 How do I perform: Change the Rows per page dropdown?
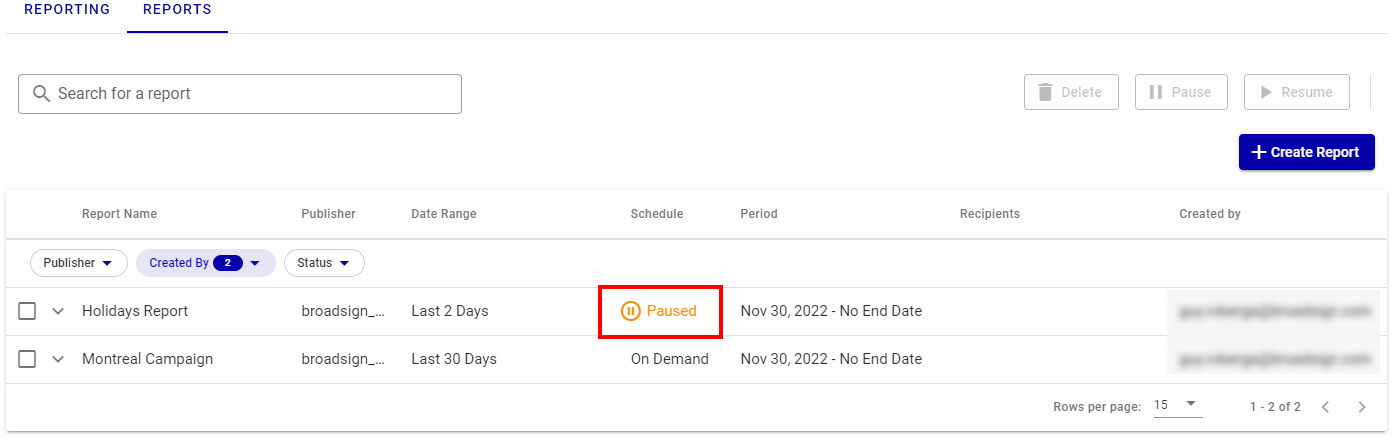pos(1177,406)
